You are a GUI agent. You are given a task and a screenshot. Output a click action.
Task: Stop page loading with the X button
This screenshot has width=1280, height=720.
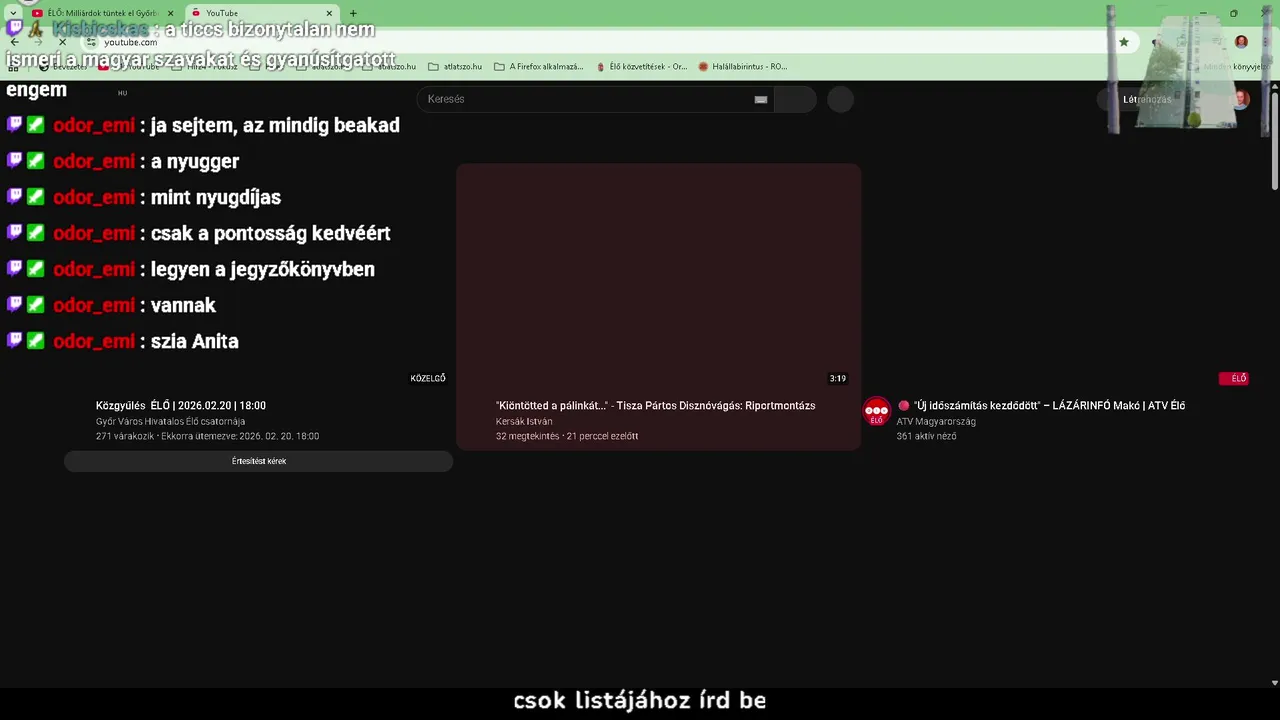[x=62, y=42]
